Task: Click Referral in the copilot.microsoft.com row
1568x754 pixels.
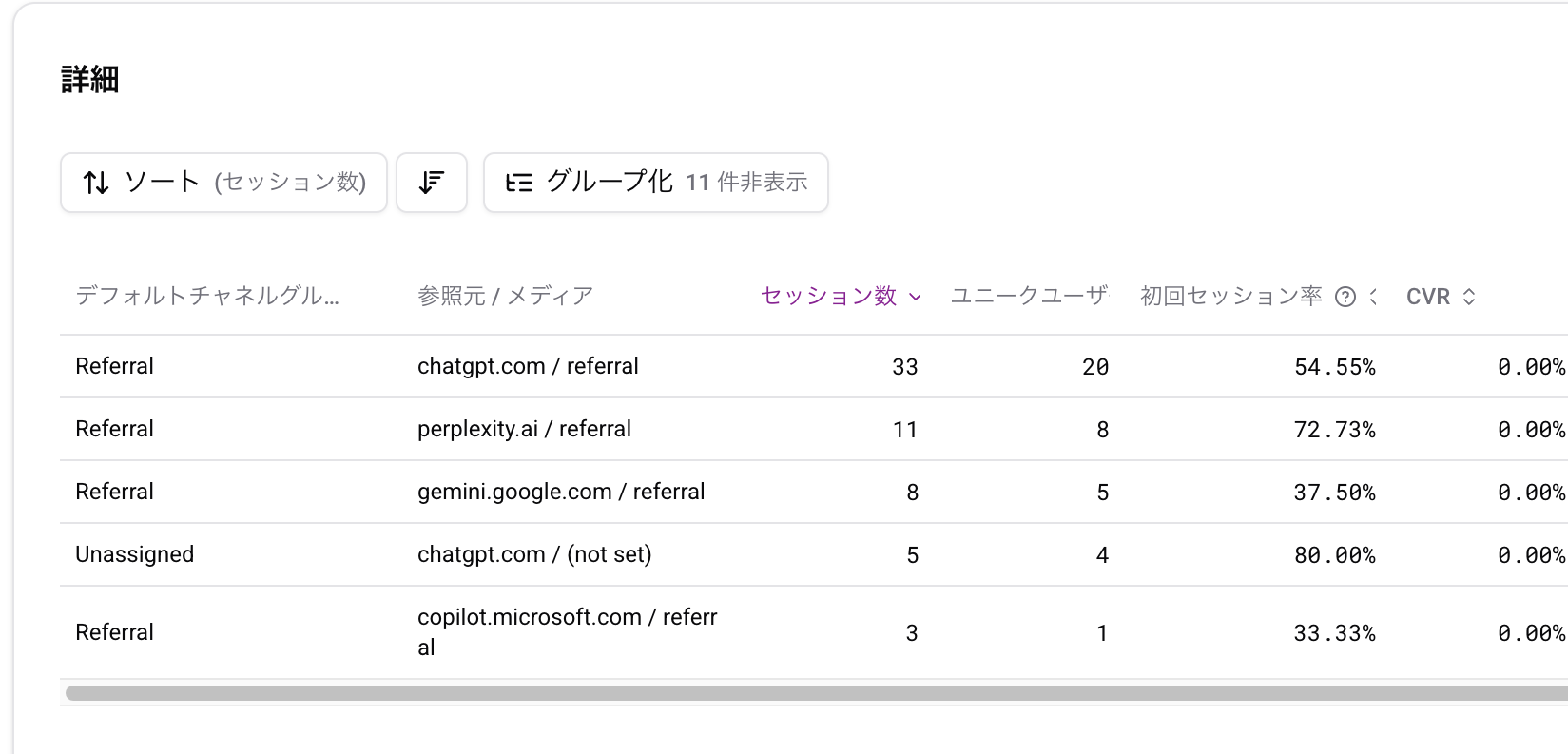Action: [114, 632]
